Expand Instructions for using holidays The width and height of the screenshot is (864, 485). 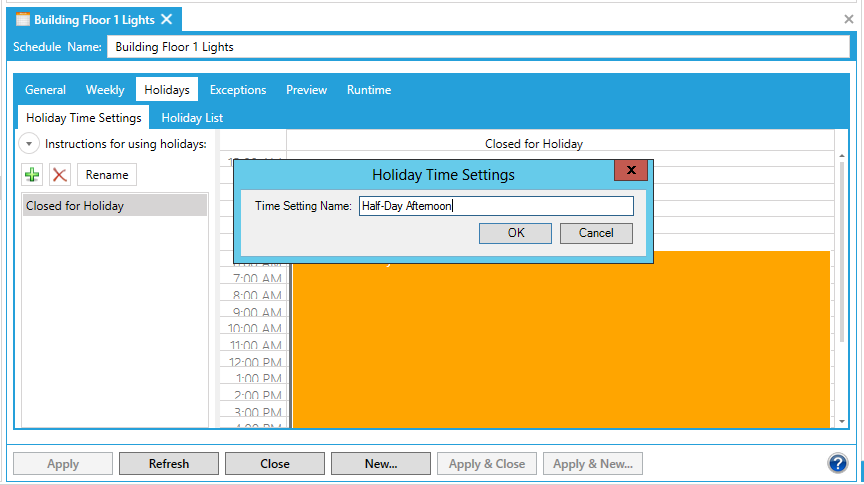click(x=30, y=144)
